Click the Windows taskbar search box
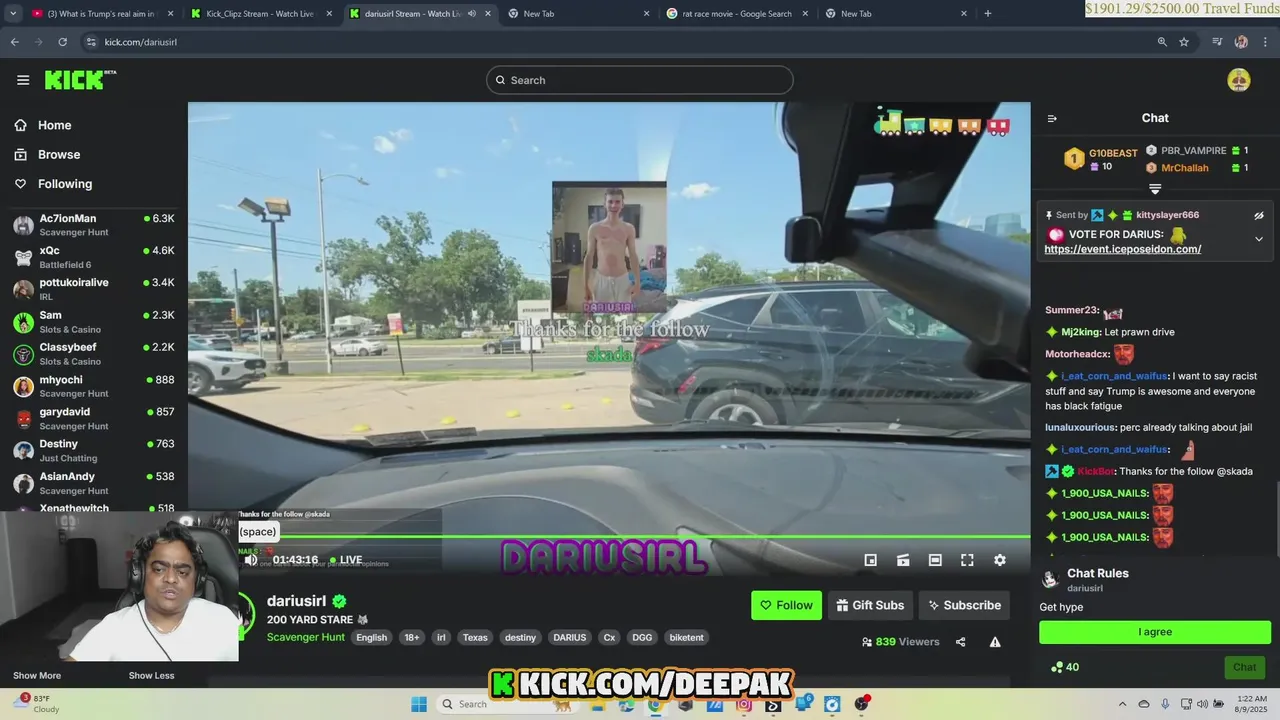The image size is (1280, 720). (x=505, y=704)
